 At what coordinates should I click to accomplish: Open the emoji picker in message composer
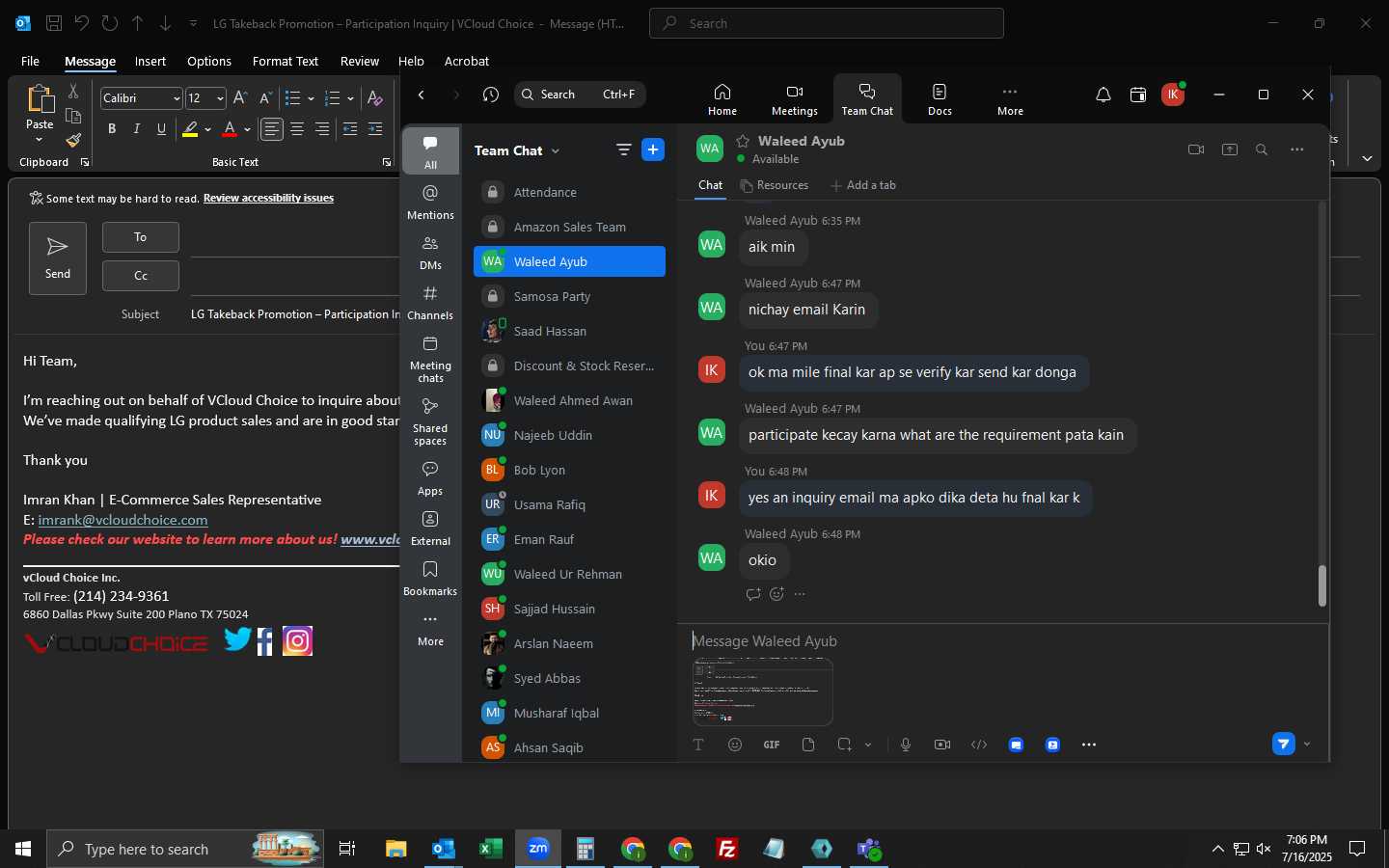[735, 745]
